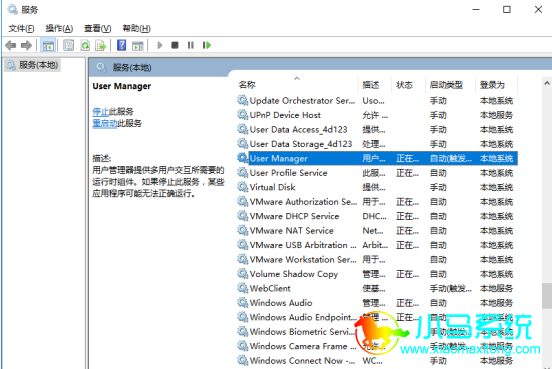Click the Start Service play icon
The height and width of the screenshot is (369, 552).
click(159, 45)
